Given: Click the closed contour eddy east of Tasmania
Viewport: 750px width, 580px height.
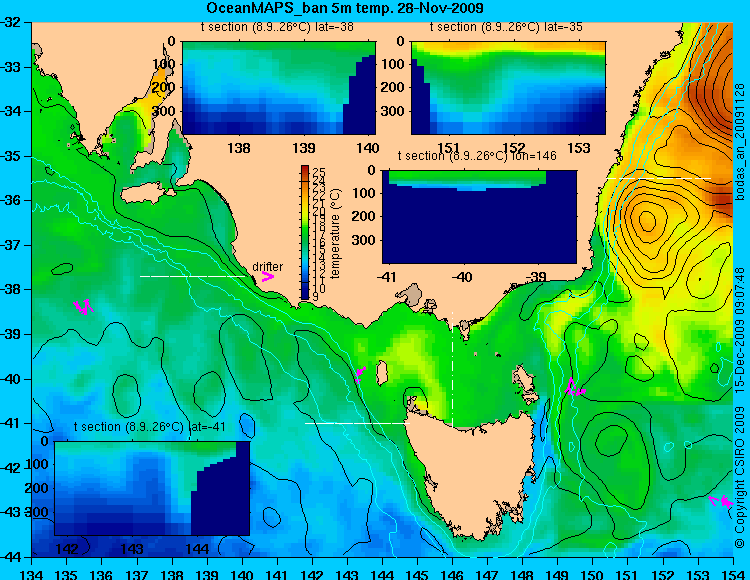Looking at the screenshot, I should [611, 441].
